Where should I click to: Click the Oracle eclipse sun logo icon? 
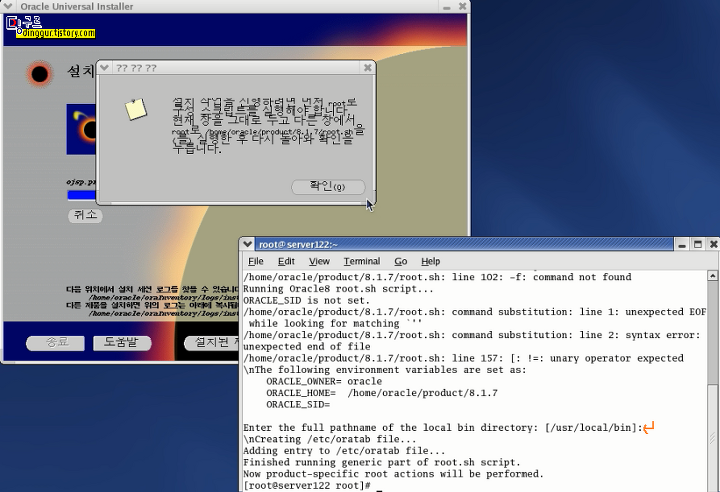39,74
